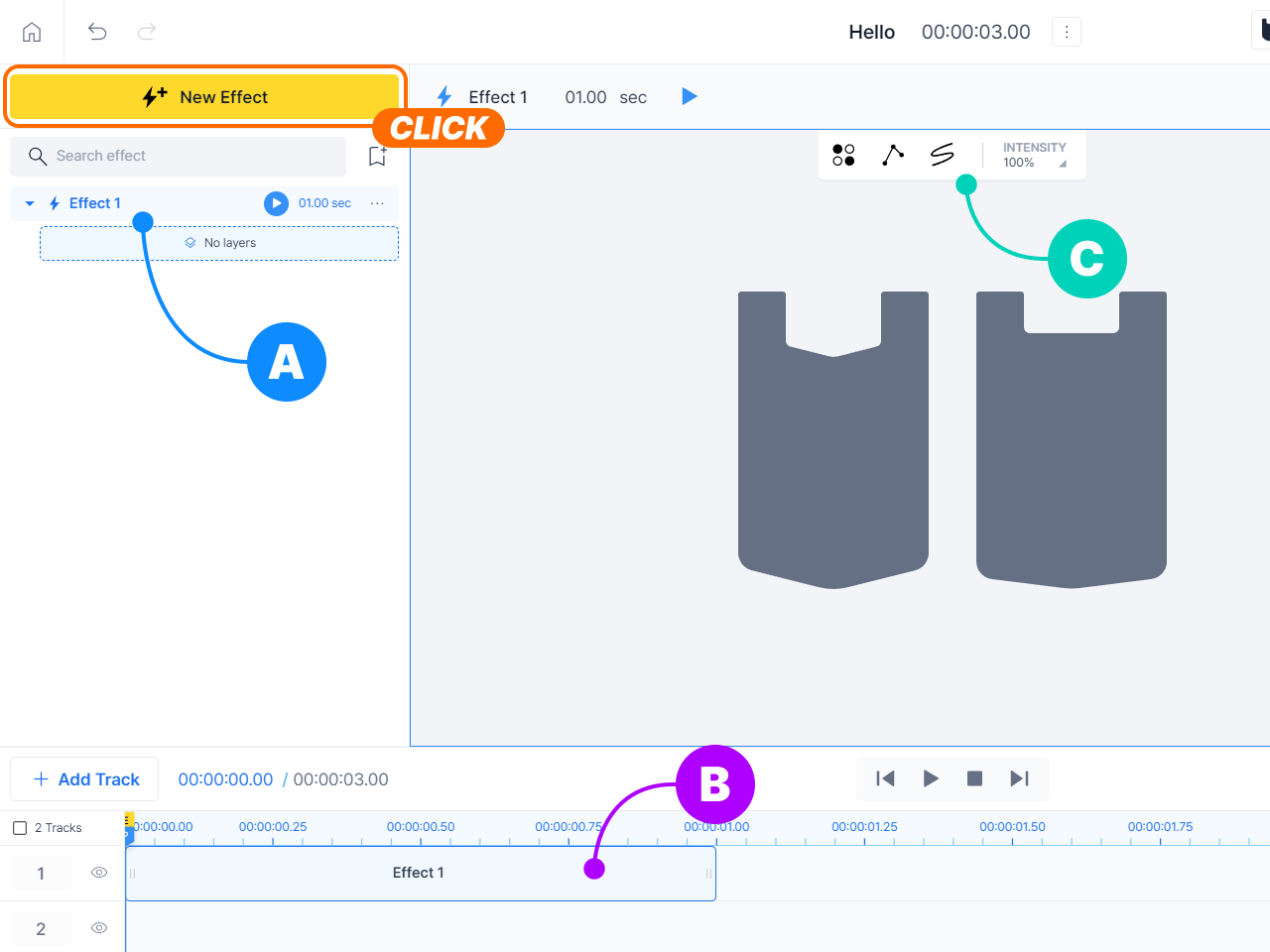Open the Effect 1 row more options
The width and height of the screenshot is (1270, 952).
(377, 203)
